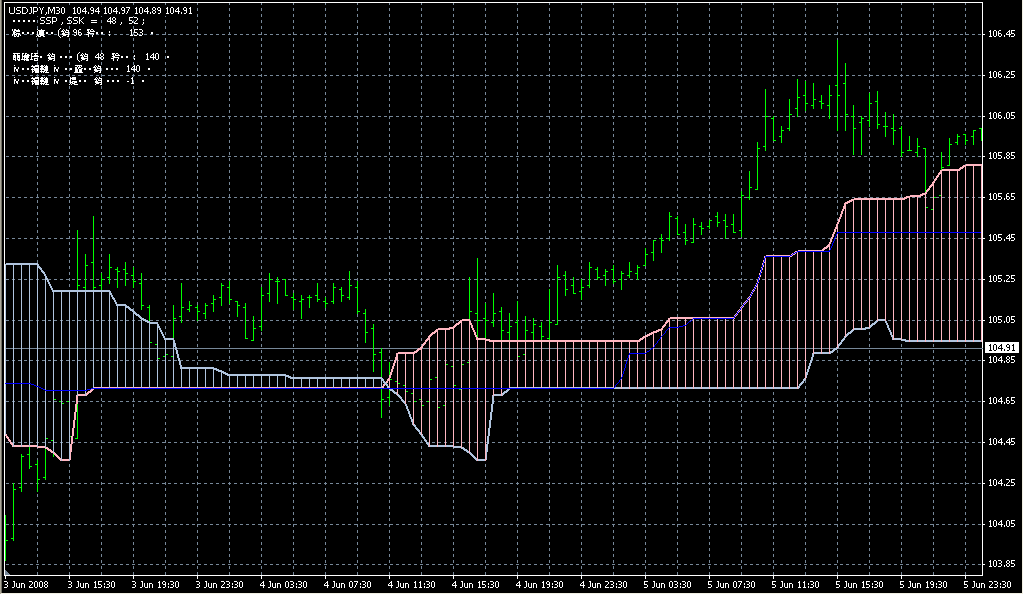The height and width of the screenshot is (594, 1024).
Task: Click the '4 Jun 03:30' time label
Action: coord(283,585)
